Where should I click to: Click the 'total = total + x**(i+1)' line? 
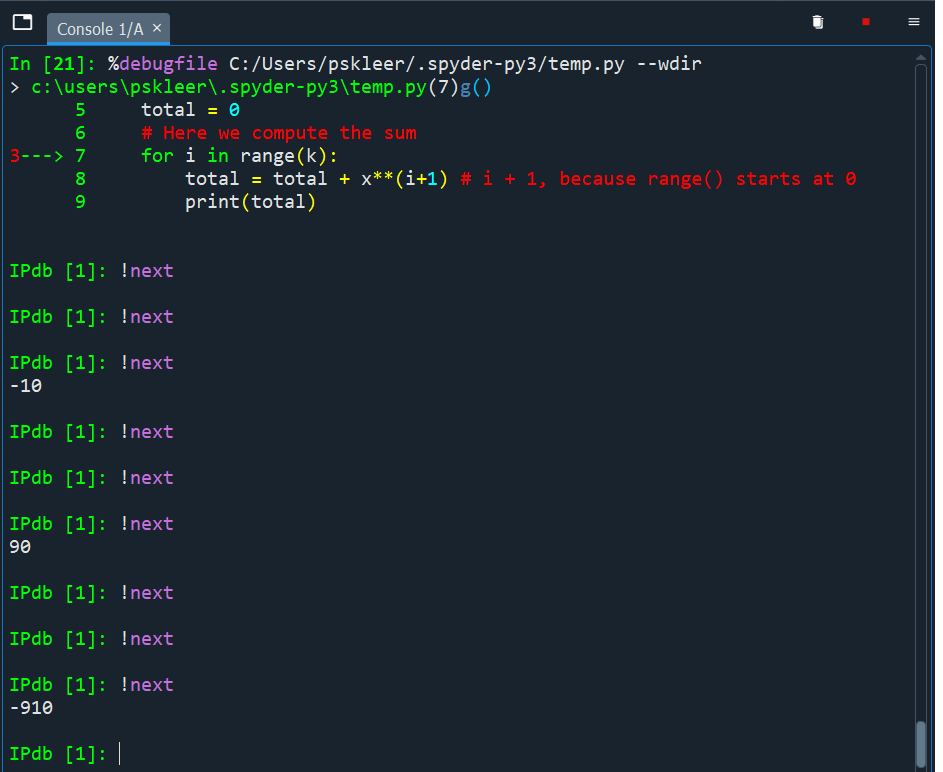click(x=316, y=179)
